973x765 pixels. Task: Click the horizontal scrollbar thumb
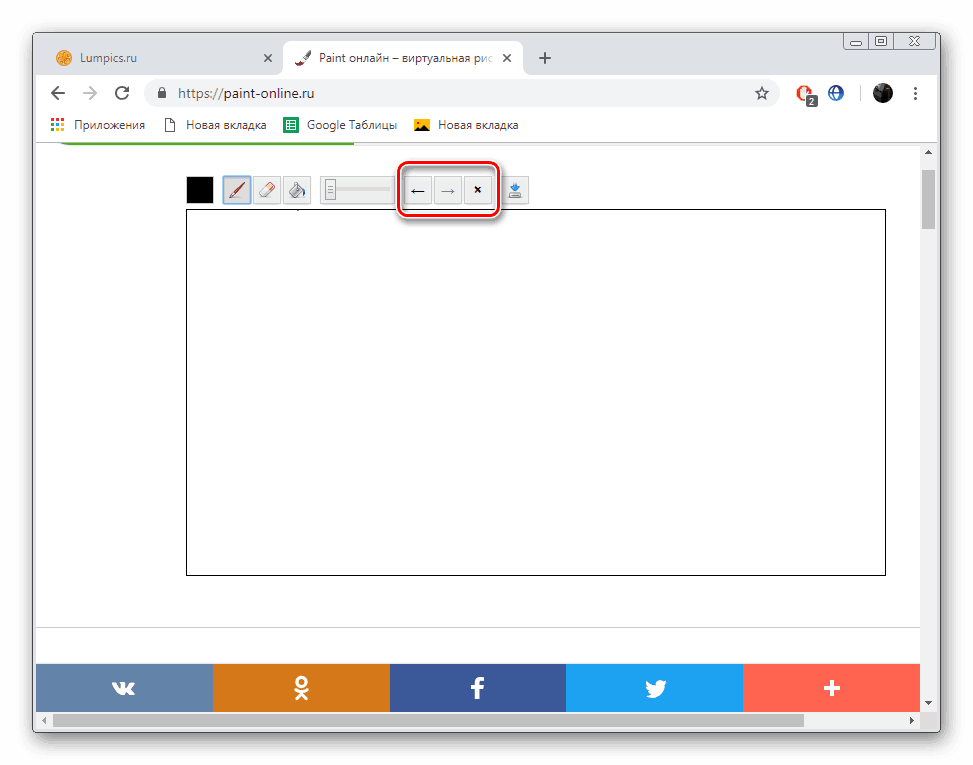[428, 720]
